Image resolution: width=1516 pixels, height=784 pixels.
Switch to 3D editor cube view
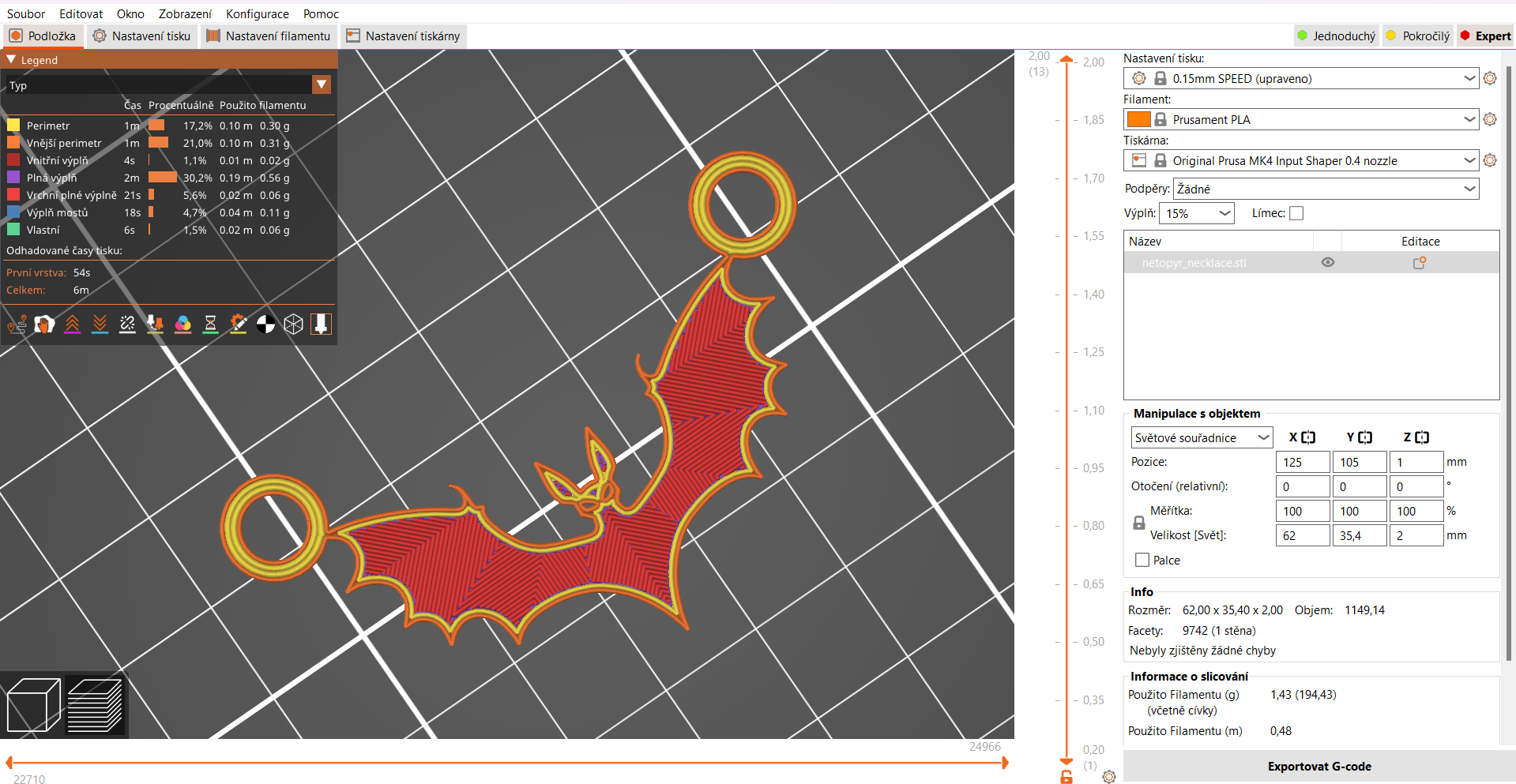click(33, 705)
